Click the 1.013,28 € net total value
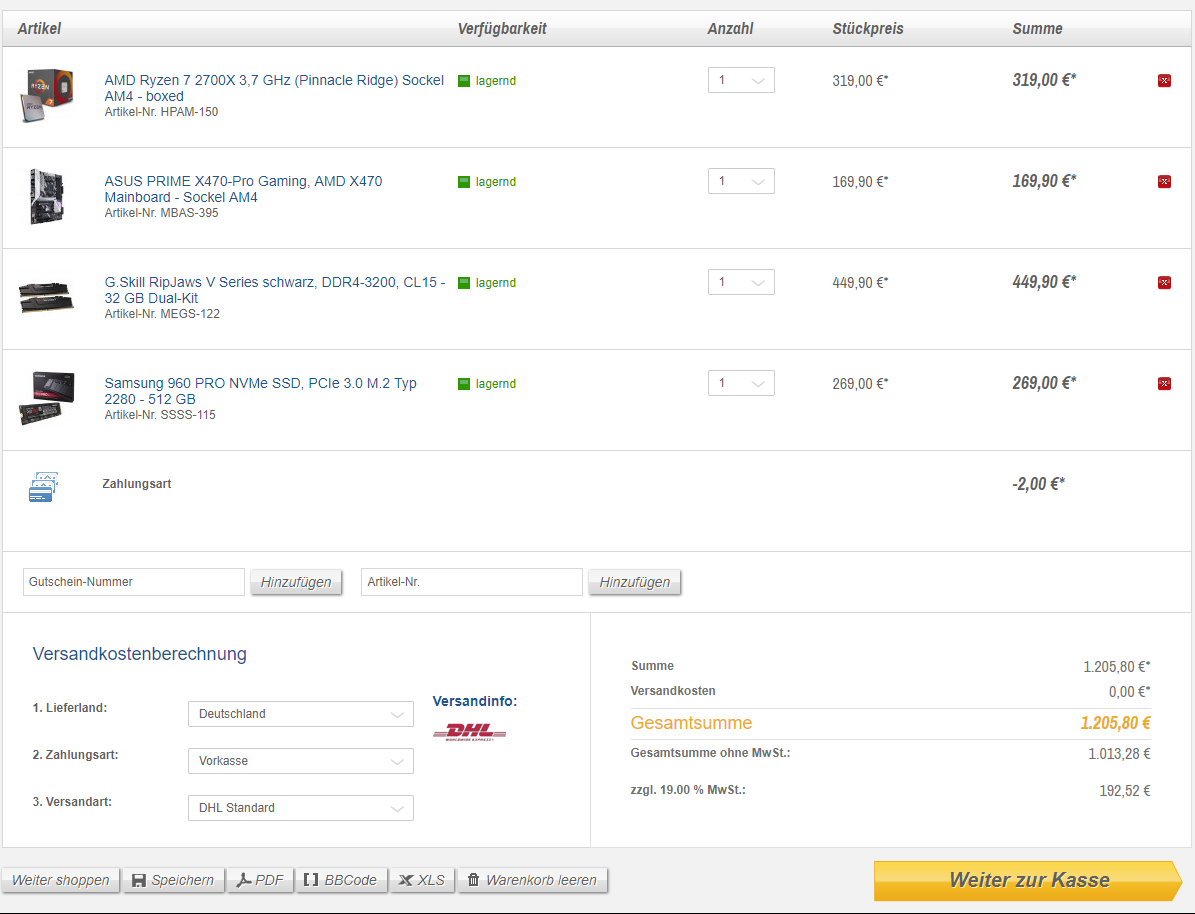This screenshot has width=1195, height=914. coord(1119,754)
